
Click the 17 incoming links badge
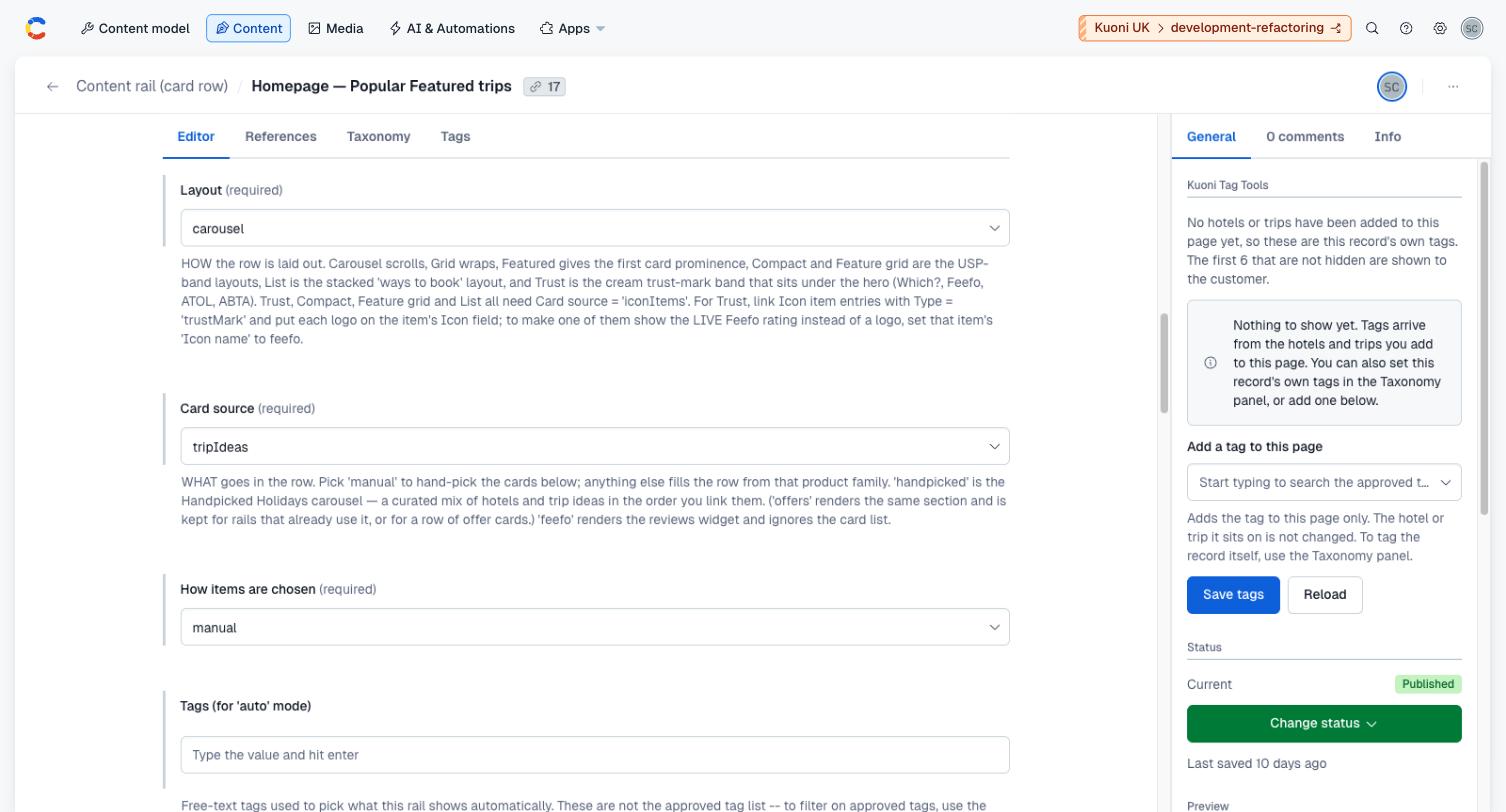[545, 87]
